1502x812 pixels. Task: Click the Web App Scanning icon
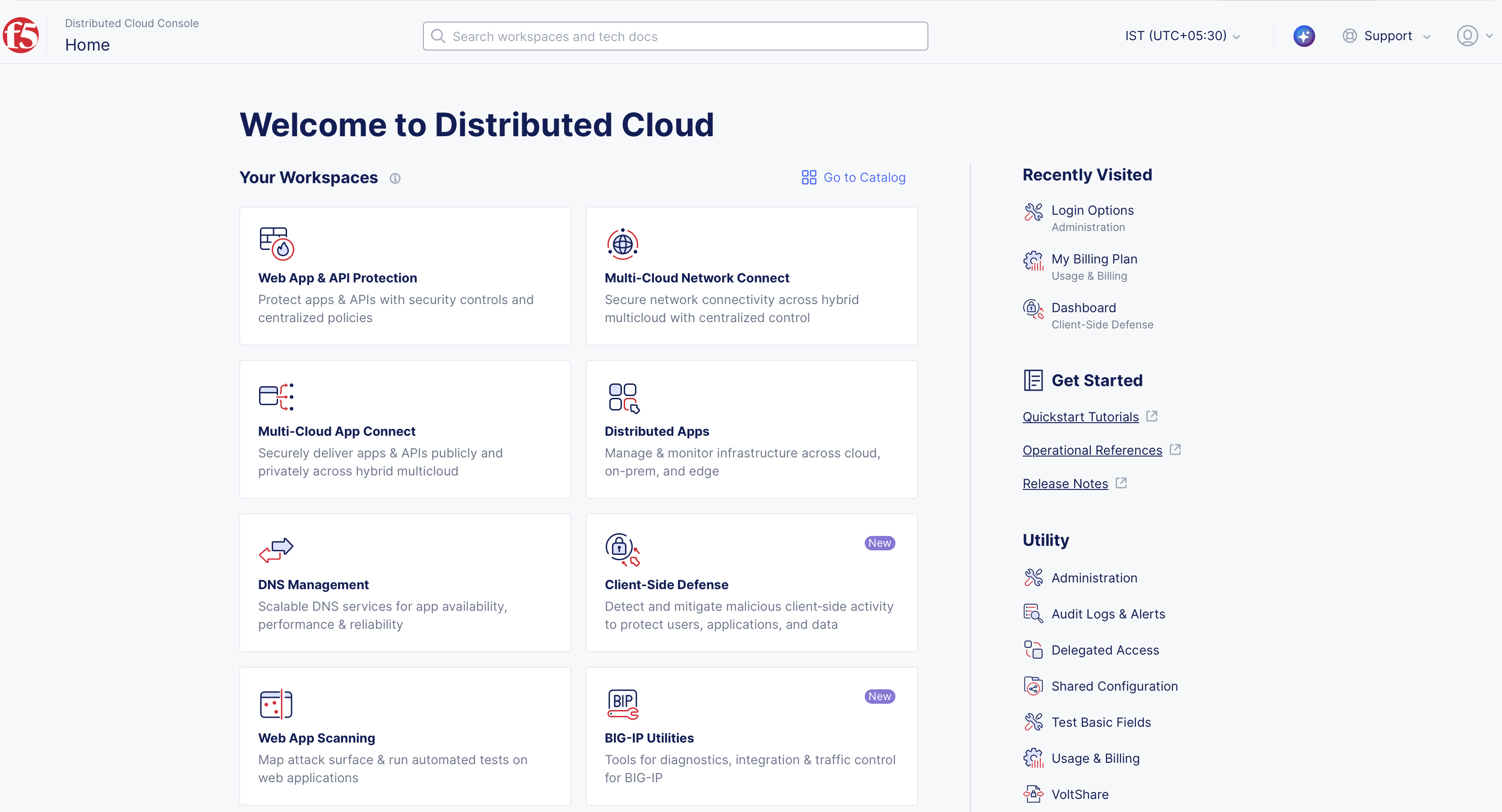pos(276,704)
